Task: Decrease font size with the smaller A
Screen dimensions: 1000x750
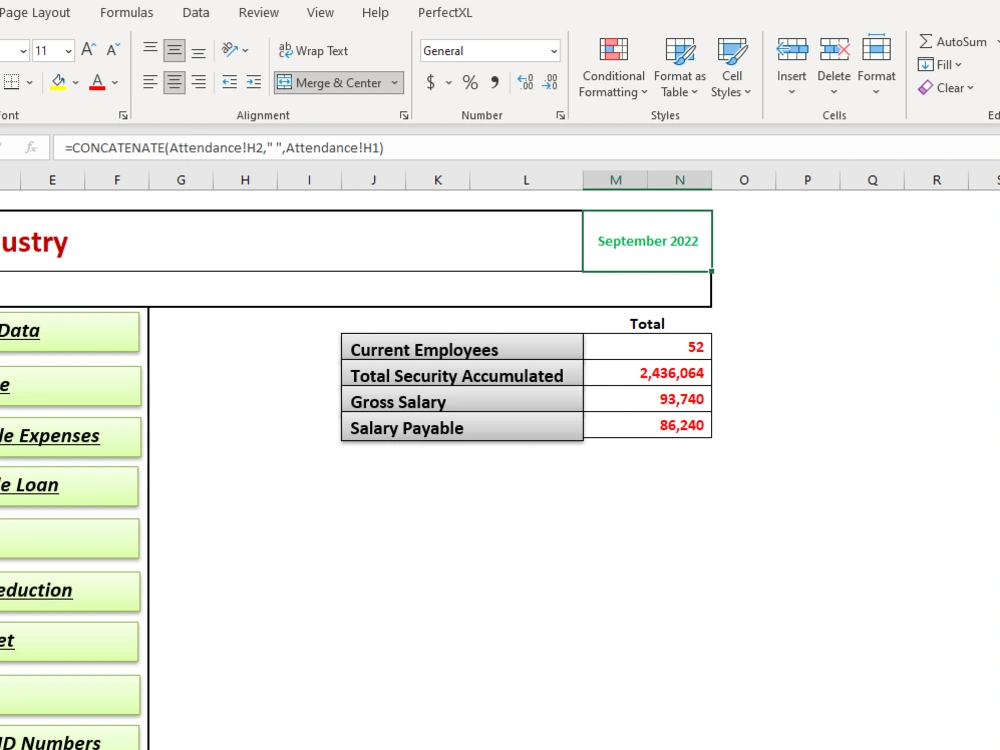Action: (113, 50)
